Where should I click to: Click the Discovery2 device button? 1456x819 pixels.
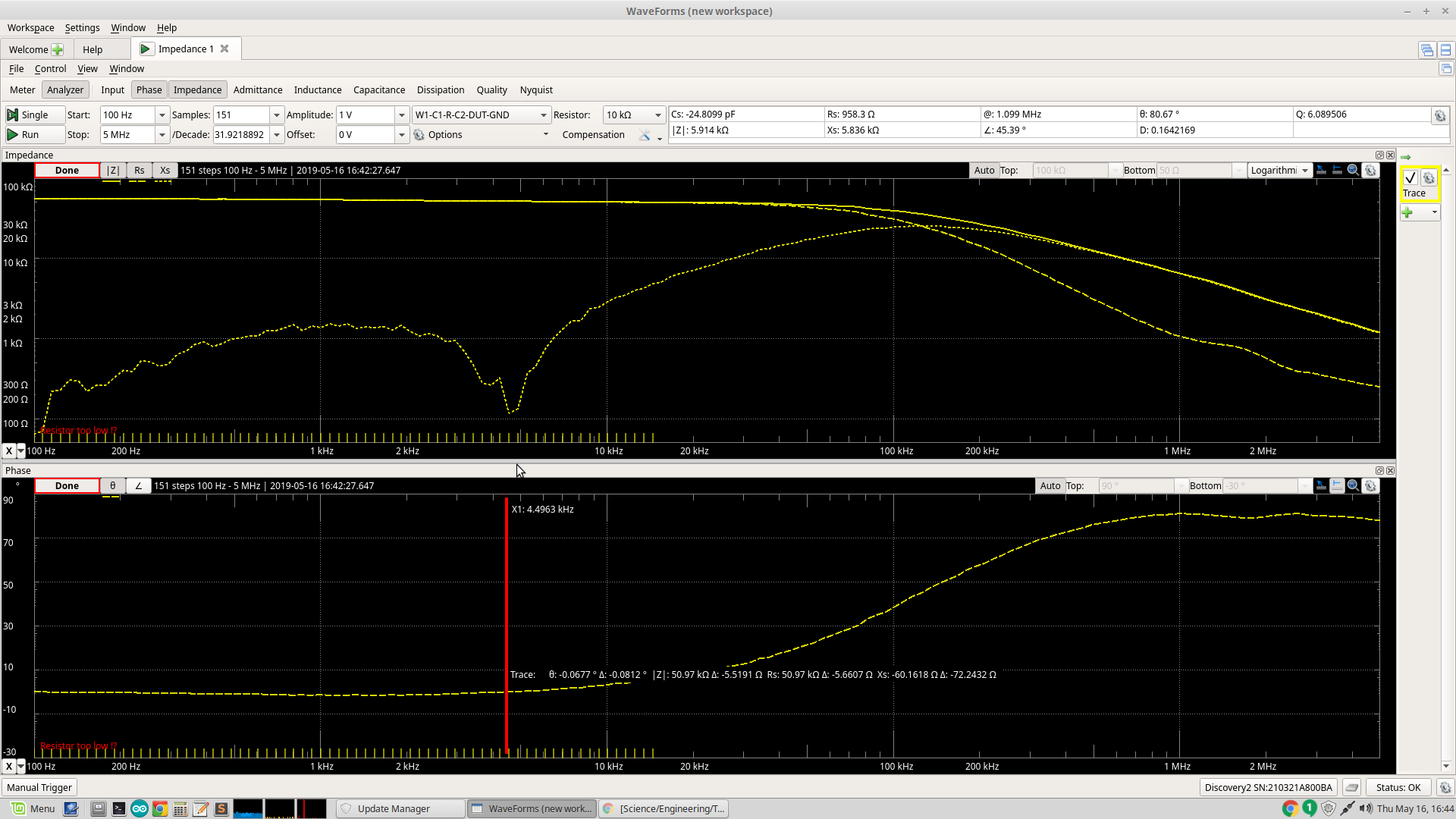pyautogui.click(x=1268, y=787)
